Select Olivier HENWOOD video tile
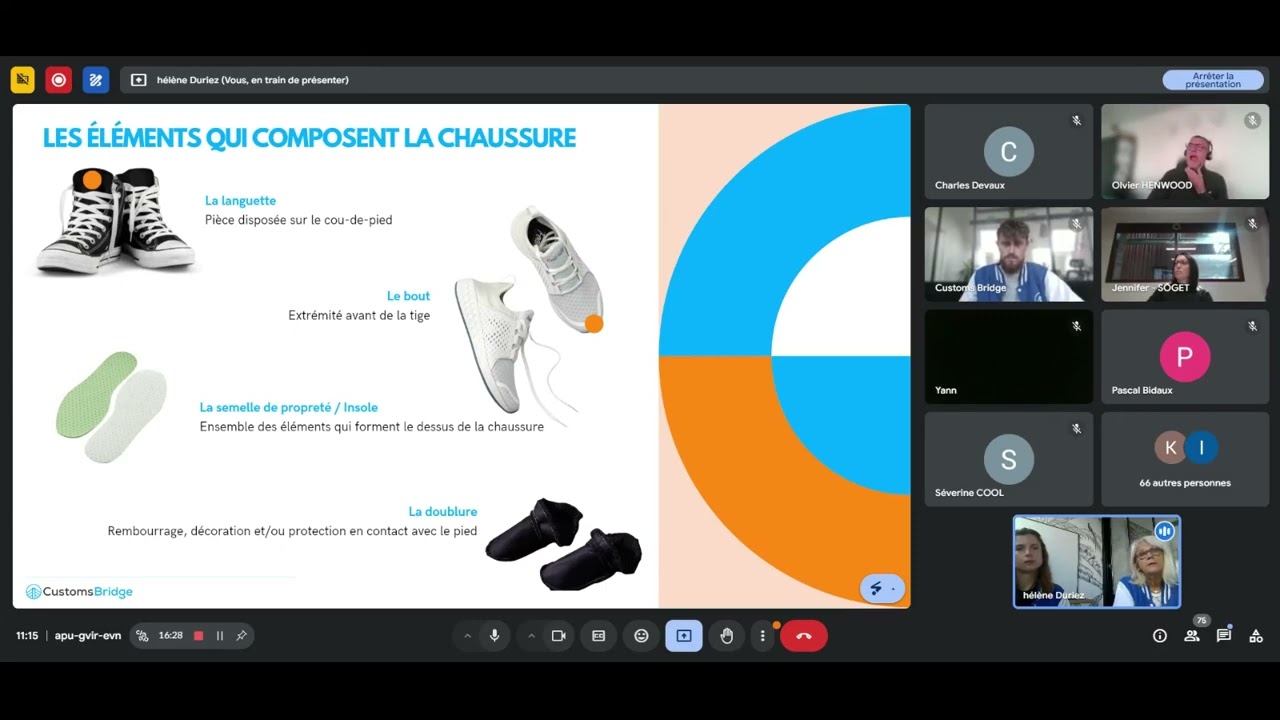This screenshot has width=1280, height=720. tap(1185, 151)
